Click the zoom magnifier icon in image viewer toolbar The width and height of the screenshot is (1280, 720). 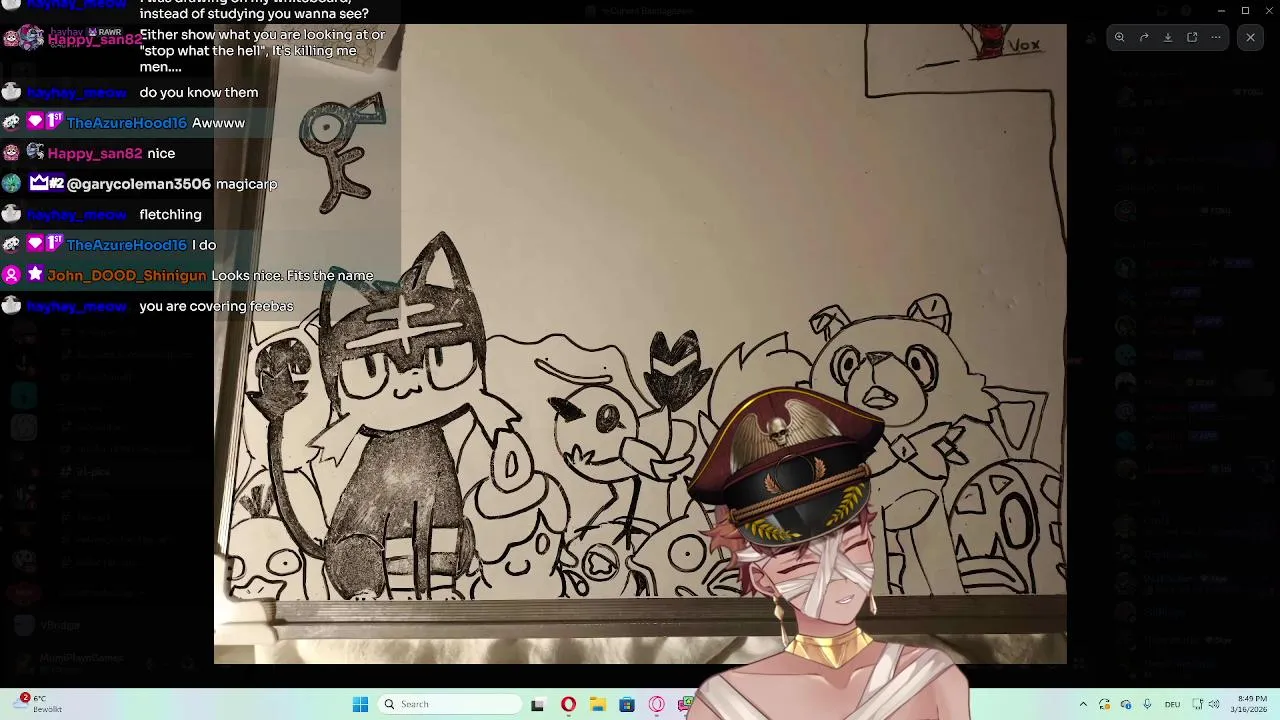pos(1120,38)
